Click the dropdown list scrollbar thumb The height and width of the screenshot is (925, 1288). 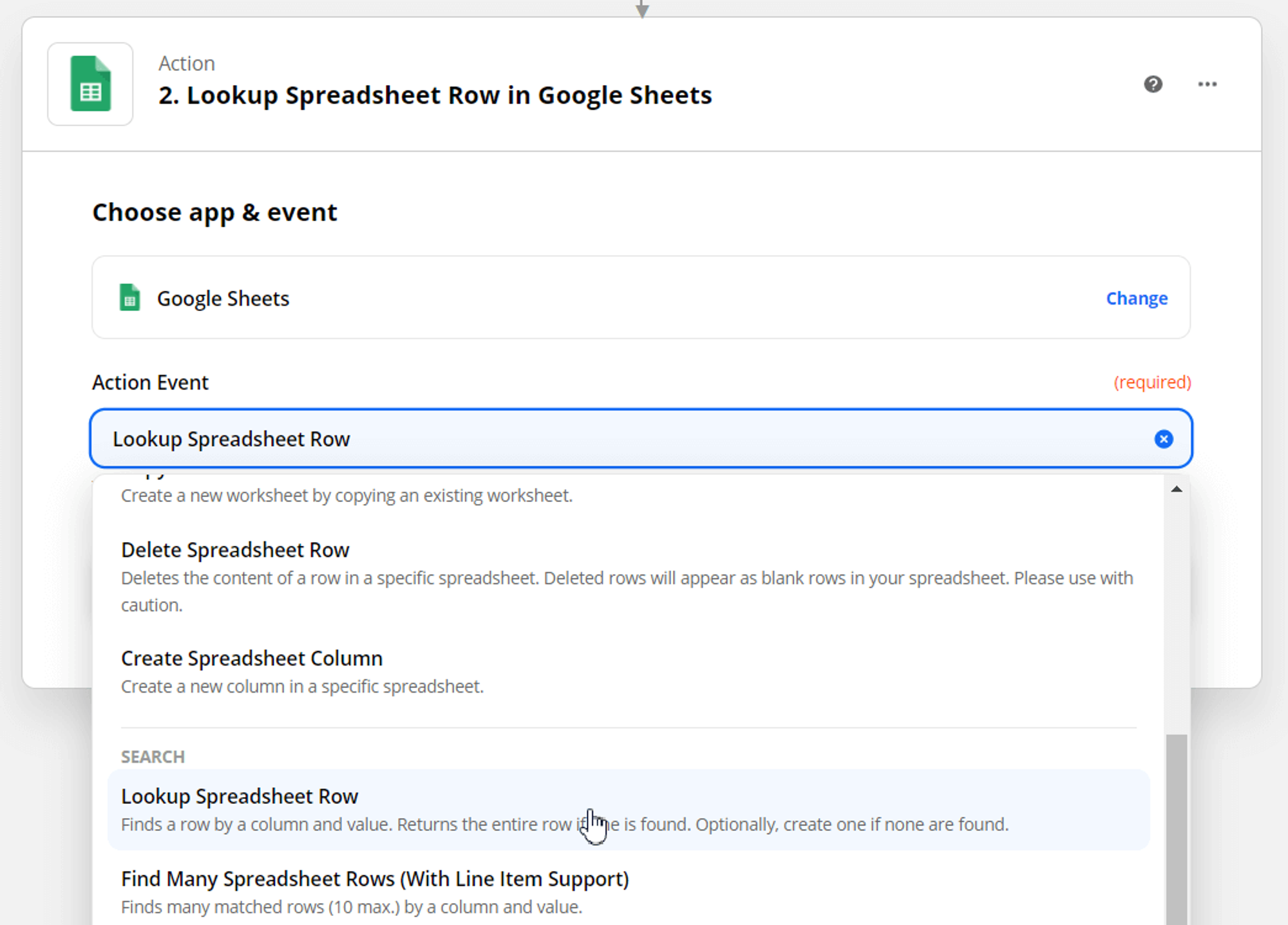tap(1177, 829)
